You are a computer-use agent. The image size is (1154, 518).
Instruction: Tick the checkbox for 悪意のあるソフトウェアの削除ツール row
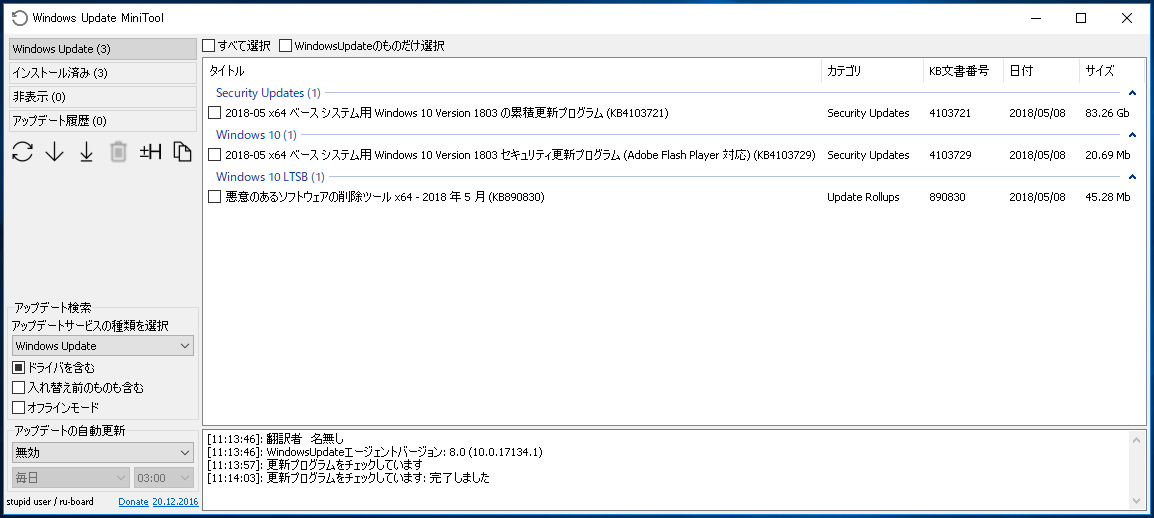[x=214, y=197]
